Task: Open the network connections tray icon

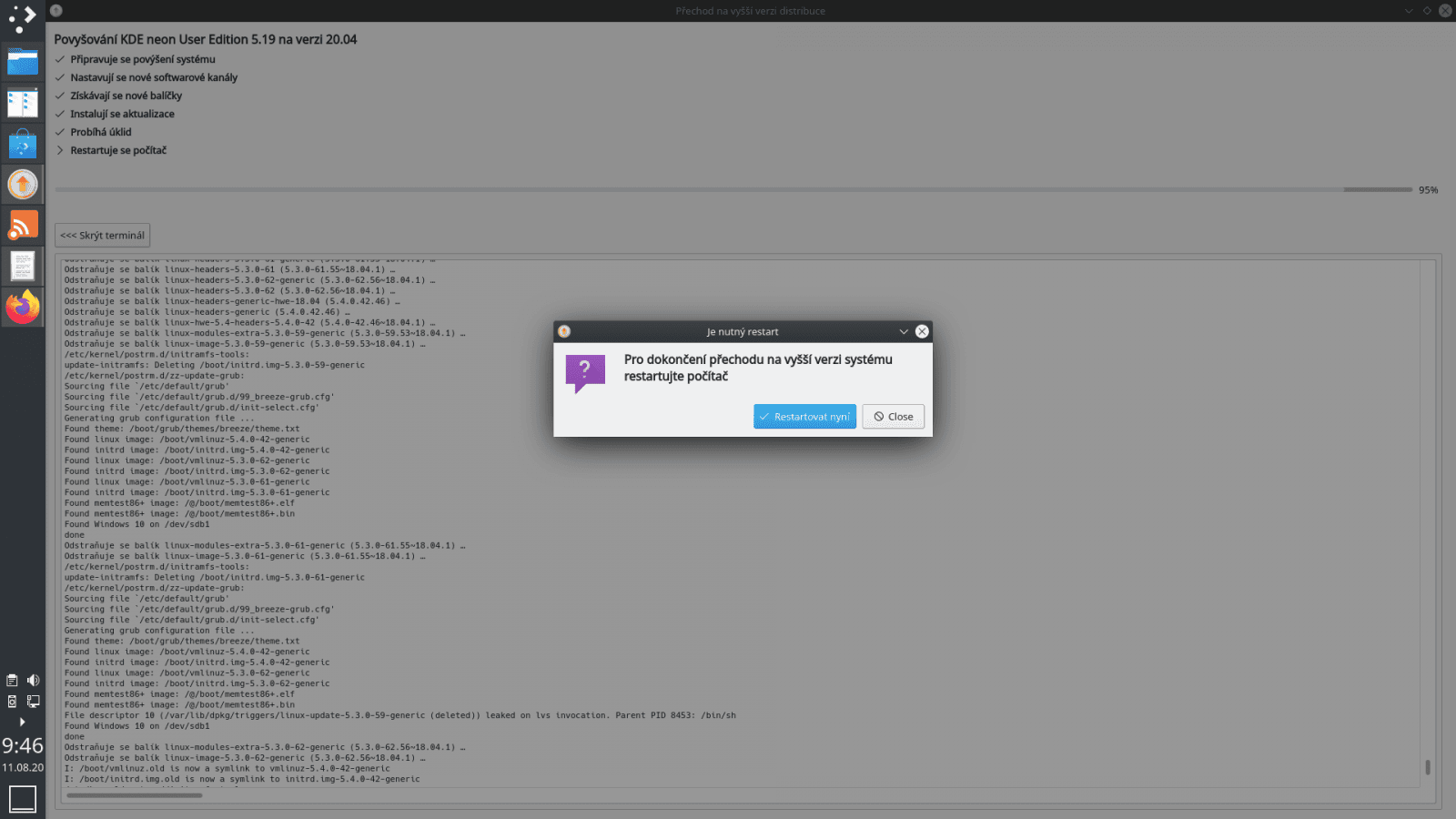Action: (34, 701)
